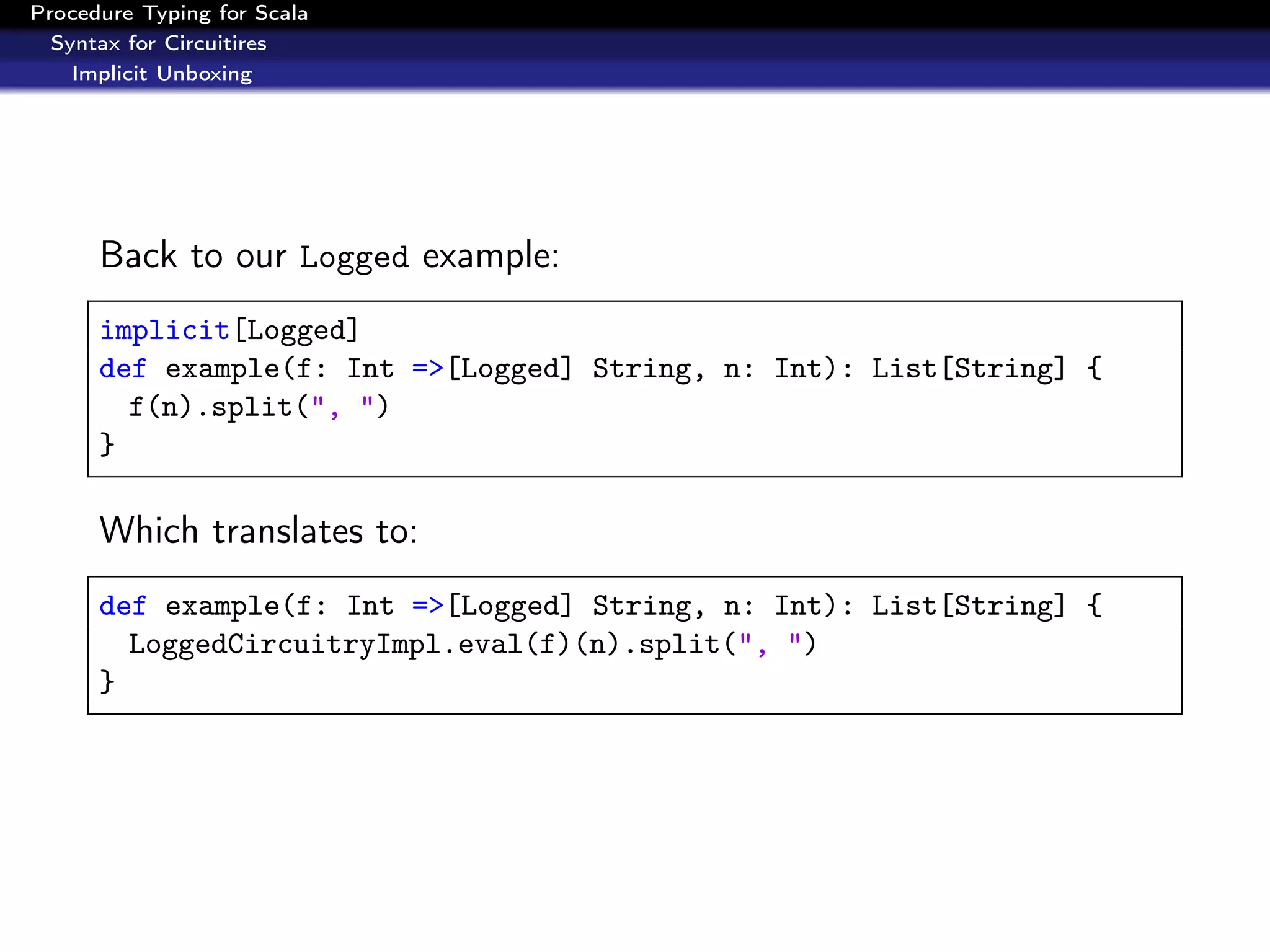Image resolution: width=1270 pixels, height=952 pixels.
Task: Click the closing brace of the first code box
Action: (x=107, y=444)
